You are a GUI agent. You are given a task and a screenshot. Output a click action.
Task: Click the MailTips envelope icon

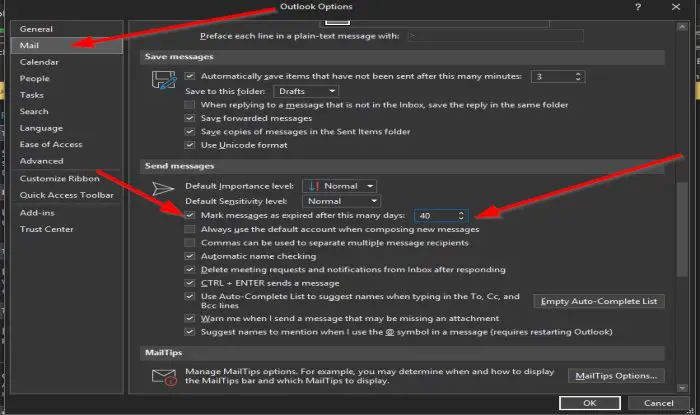click(164, 377)
